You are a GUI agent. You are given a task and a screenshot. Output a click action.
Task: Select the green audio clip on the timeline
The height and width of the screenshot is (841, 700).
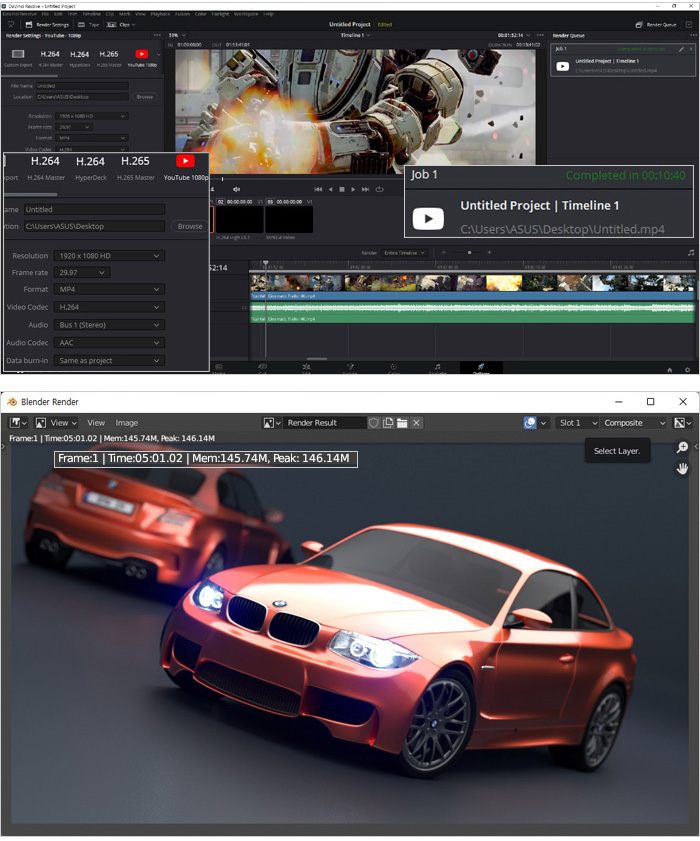coord(472,312)
